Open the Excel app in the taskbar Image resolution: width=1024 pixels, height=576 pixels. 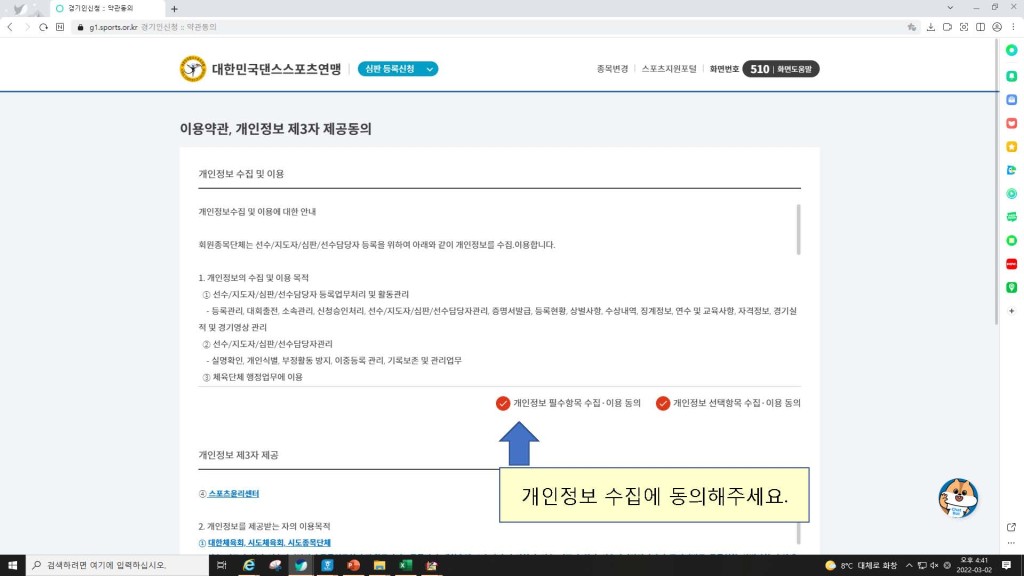[406, 565]
